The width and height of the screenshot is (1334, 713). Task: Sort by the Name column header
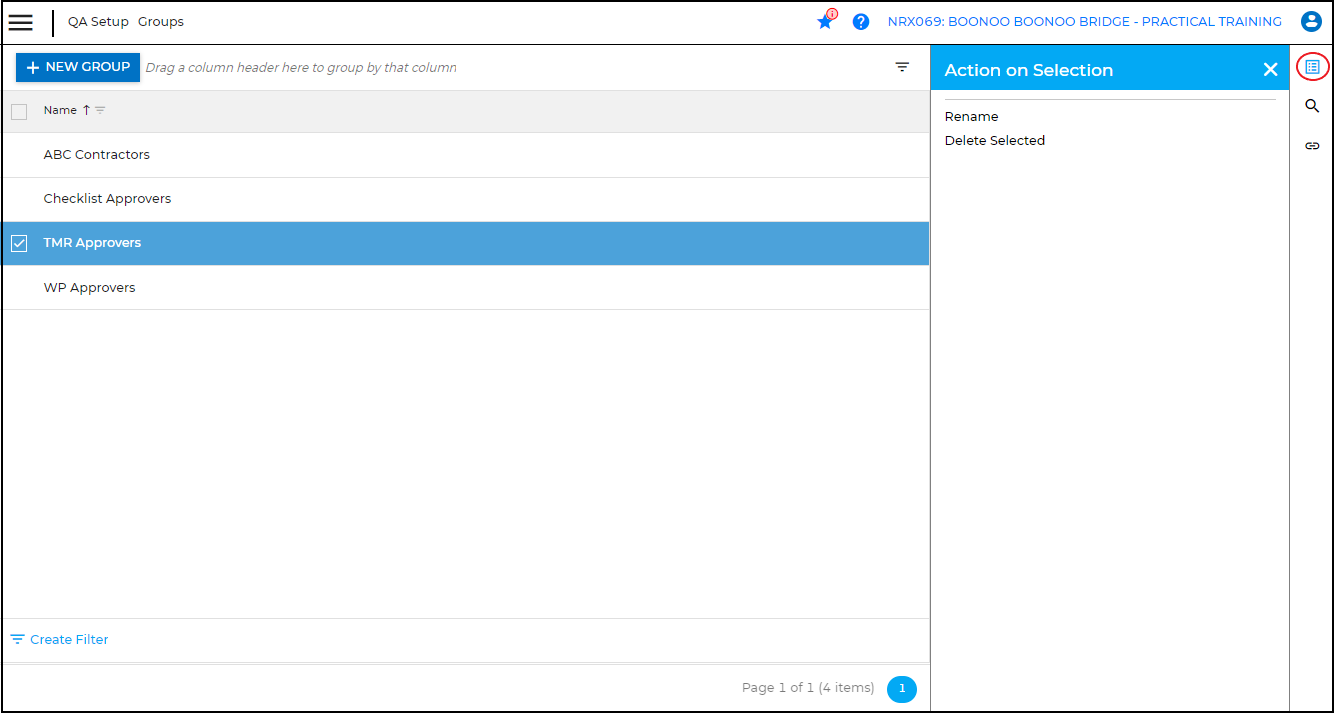pyautogui.click(x=60, y=111)
